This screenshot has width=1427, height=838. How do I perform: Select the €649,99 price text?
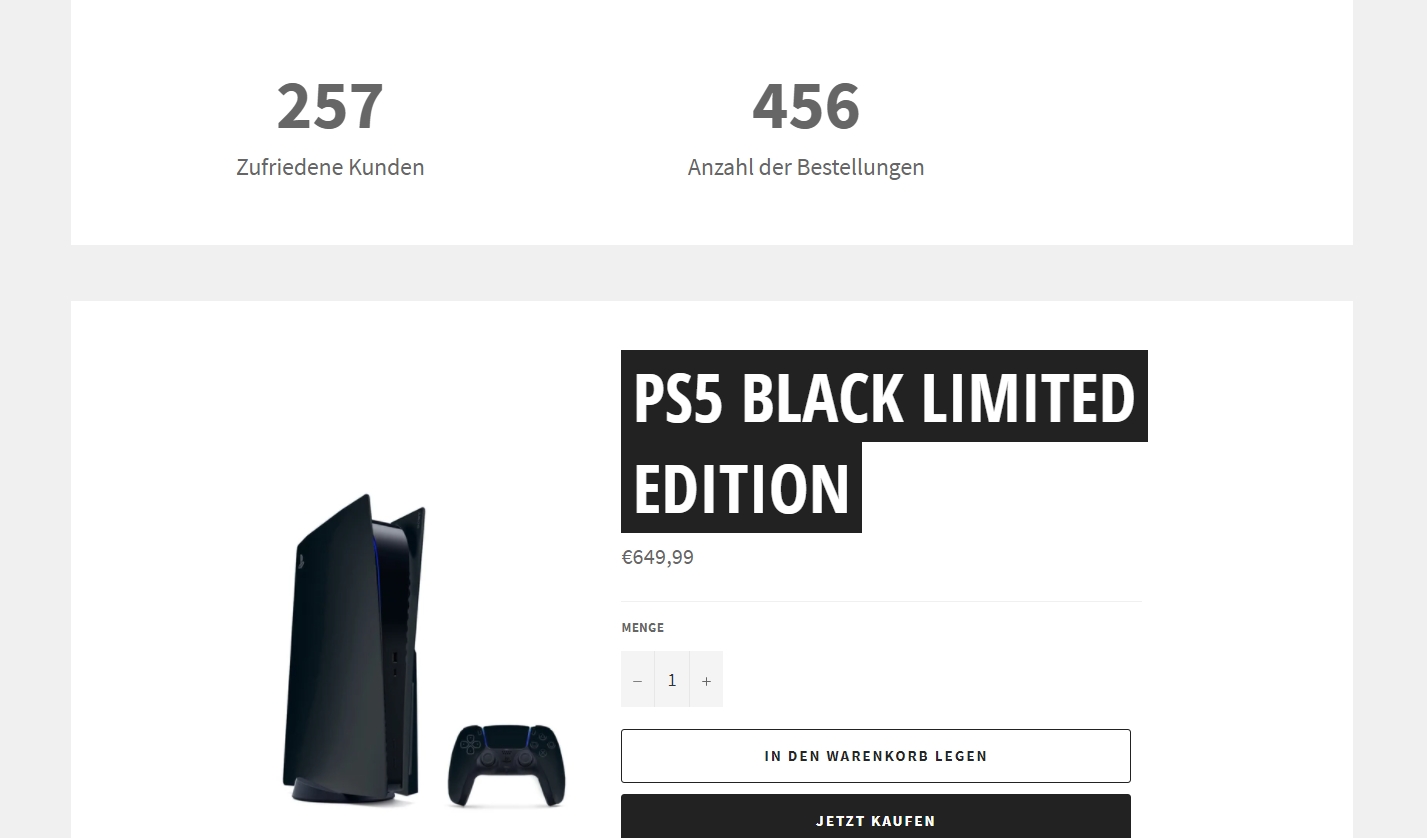pyautogui.click(x=657, y=557)
